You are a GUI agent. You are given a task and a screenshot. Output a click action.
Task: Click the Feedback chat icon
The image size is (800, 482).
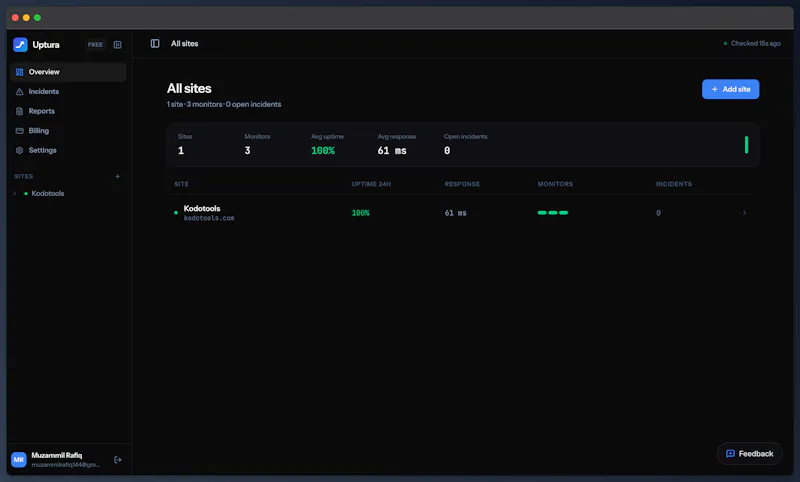point(730,454)
